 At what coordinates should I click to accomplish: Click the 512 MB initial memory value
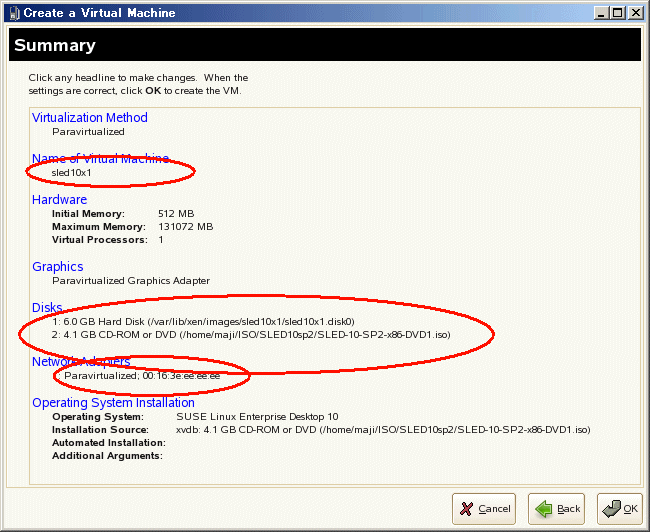[x=176, y=214]
